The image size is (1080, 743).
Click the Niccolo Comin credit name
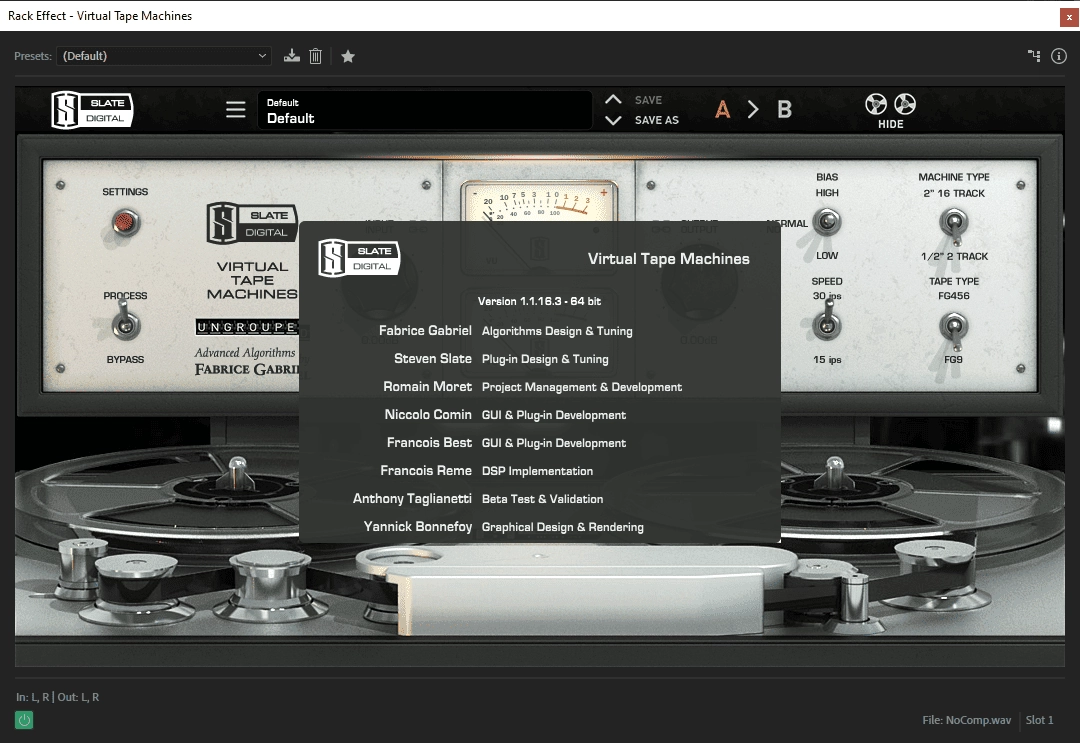pos(428,415)
